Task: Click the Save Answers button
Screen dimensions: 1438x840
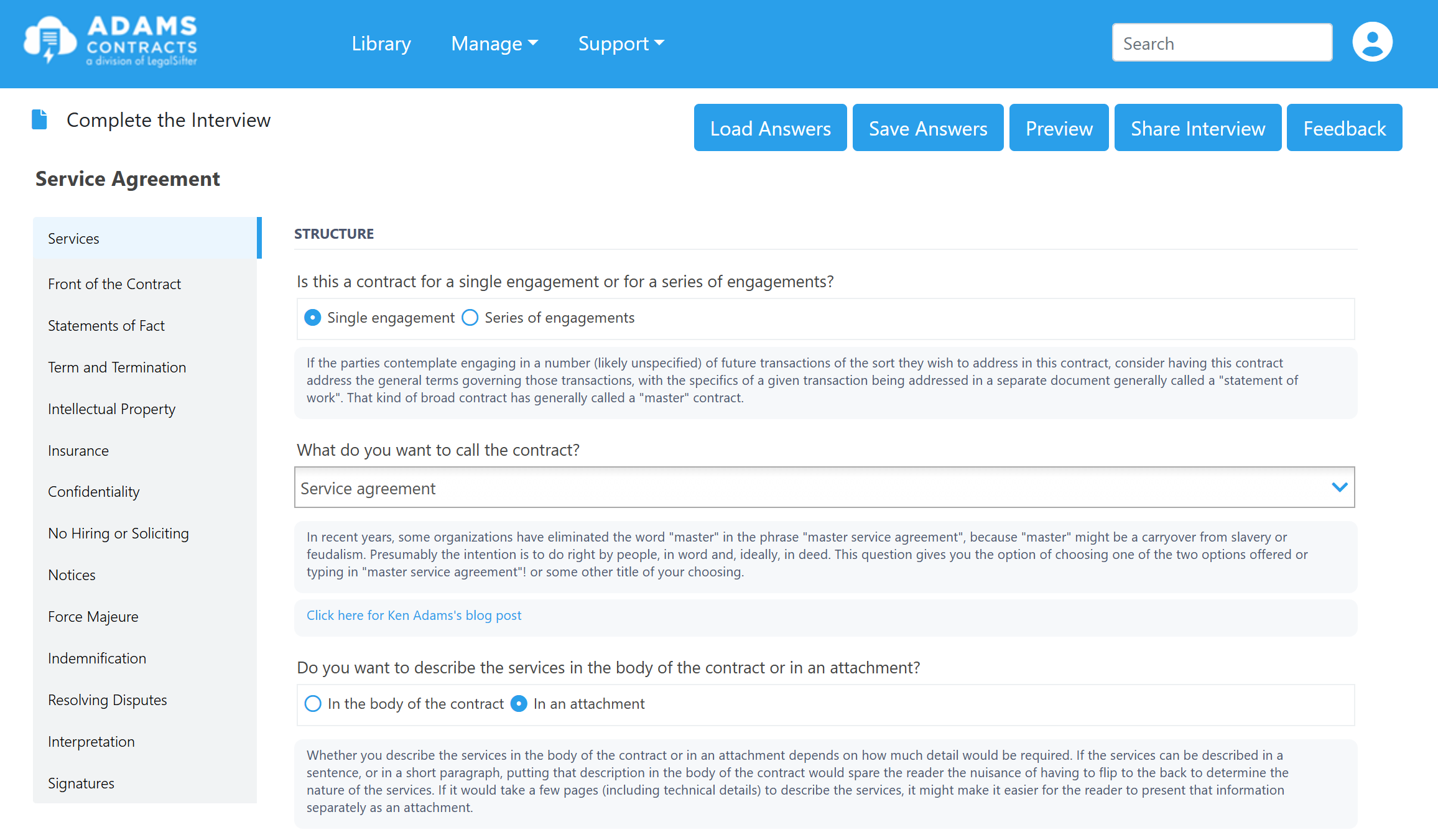Action: point(928,128)
